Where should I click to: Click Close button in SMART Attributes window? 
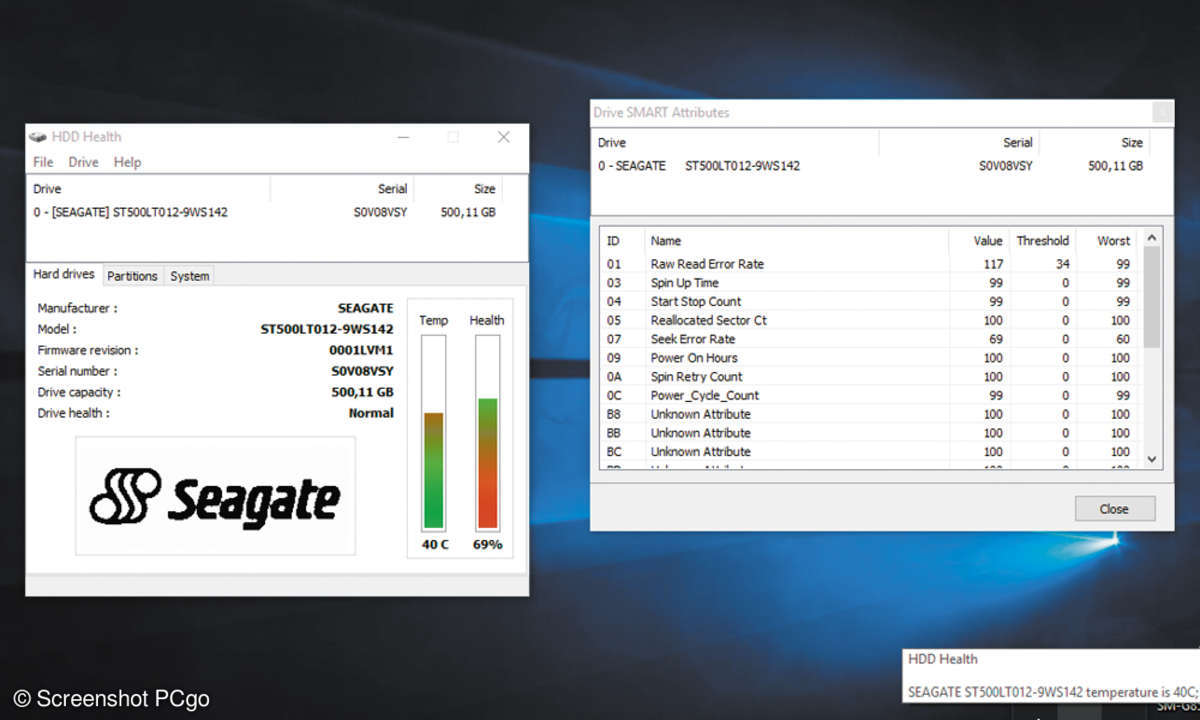click(1114, 509)
